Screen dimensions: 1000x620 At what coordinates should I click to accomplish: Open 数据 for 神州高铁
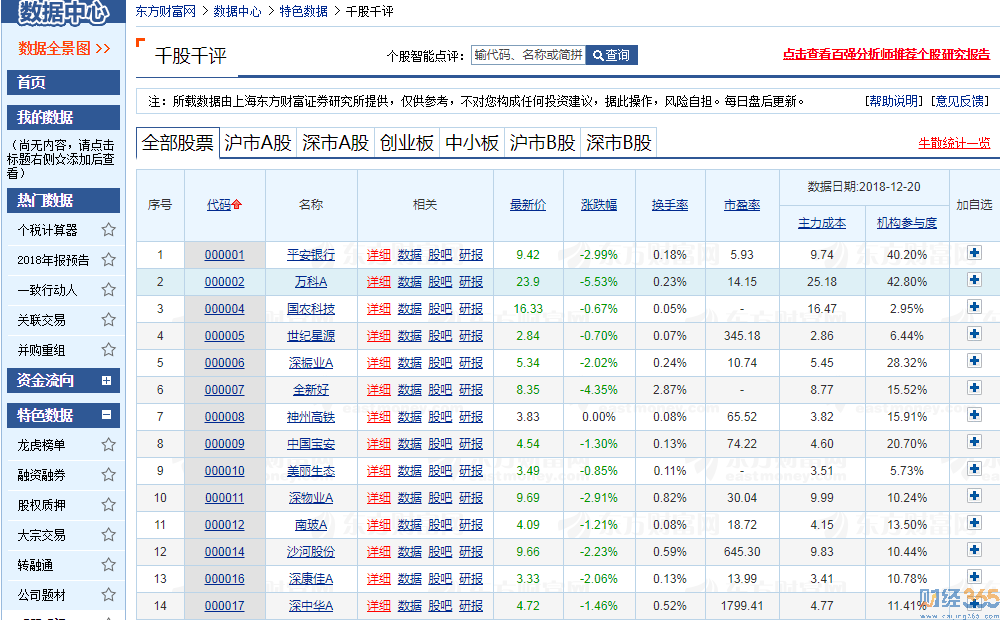click(409, 417)
